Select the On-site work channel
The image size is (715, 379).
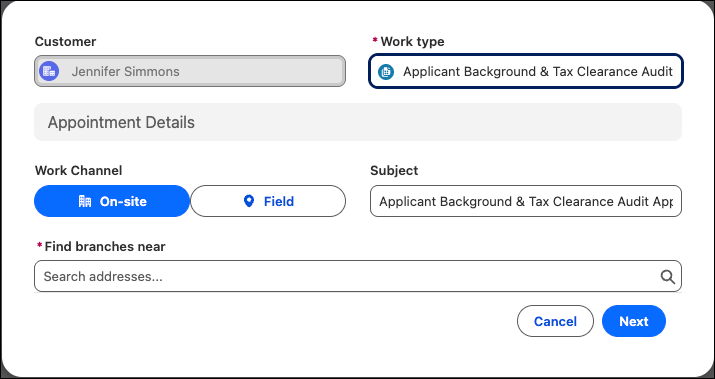[112, 201]
